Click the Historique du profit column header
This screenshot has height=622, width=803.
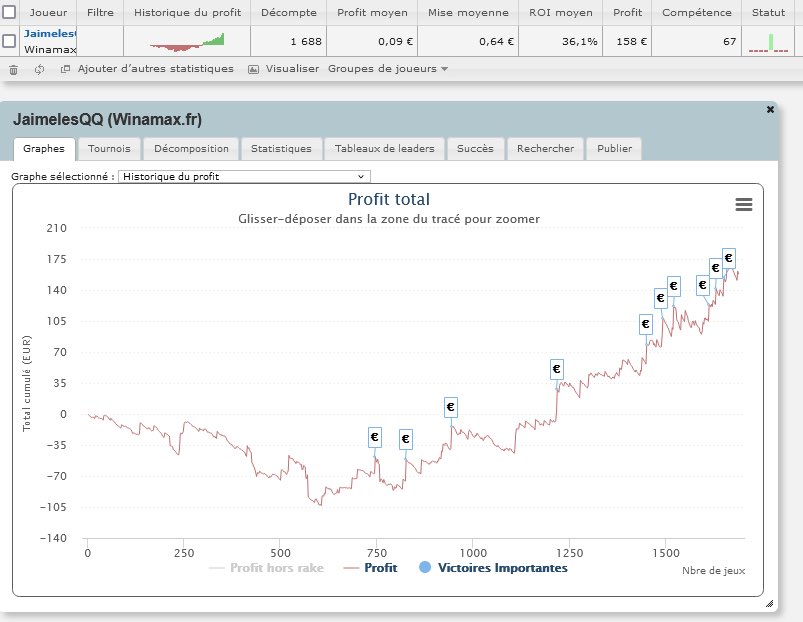point(187,12)
